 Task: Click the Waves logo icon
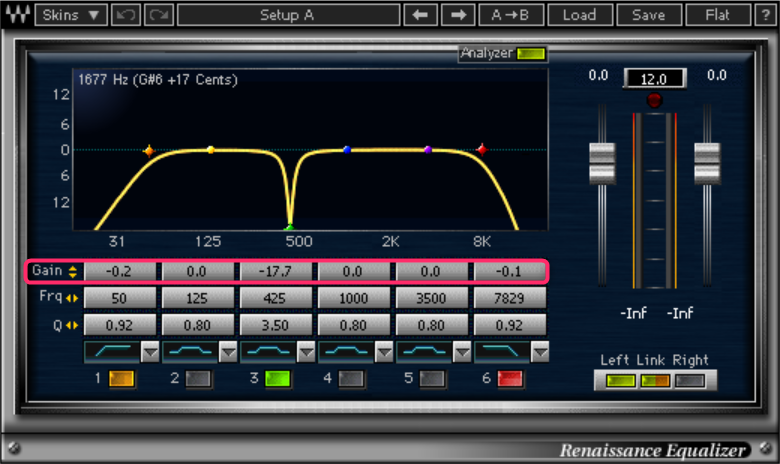point(17,14)
